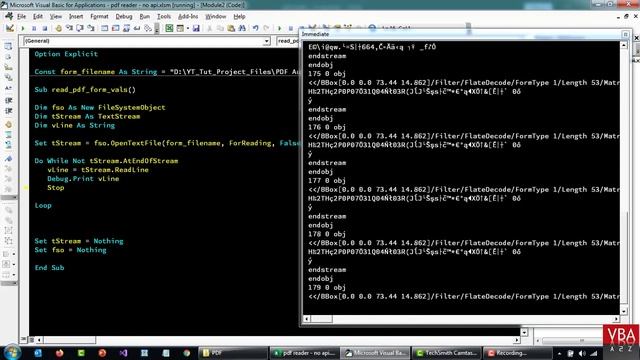Click the Undo arrow icon
This screenshot has width=640, height=360.
(255, 28)
